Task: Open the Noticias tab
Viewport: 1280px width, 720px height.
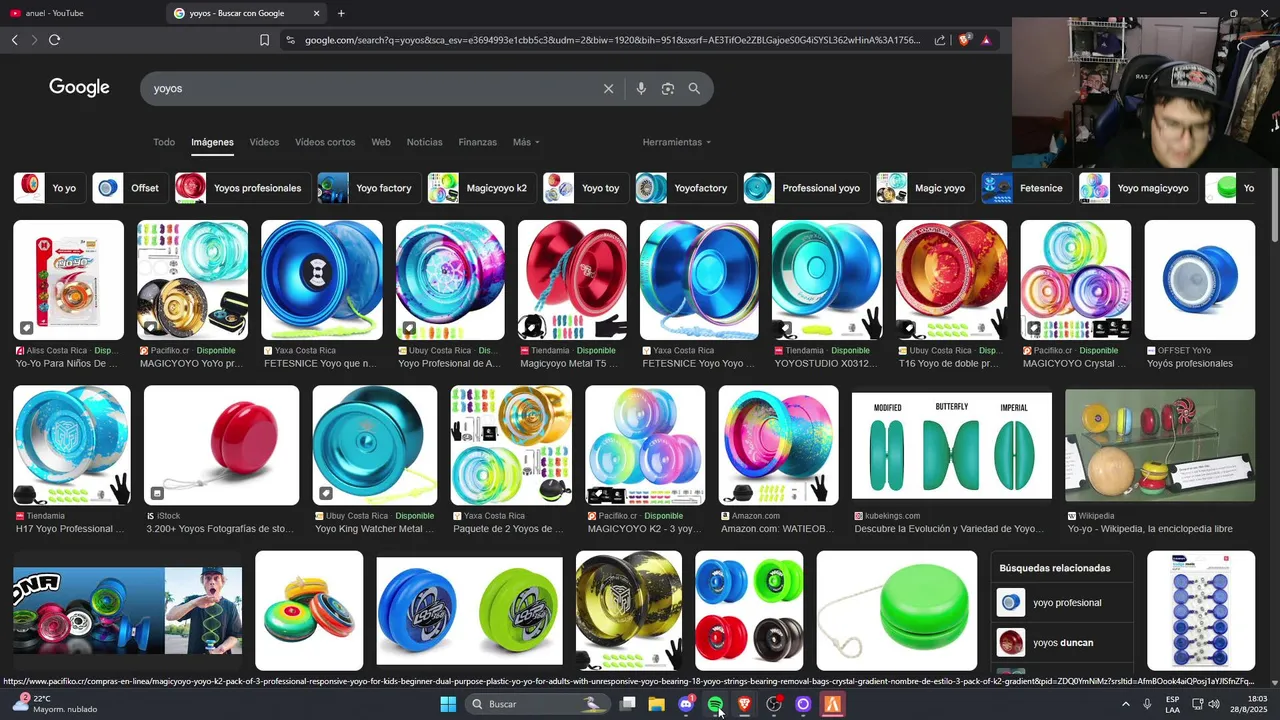Action: point(424,142)
